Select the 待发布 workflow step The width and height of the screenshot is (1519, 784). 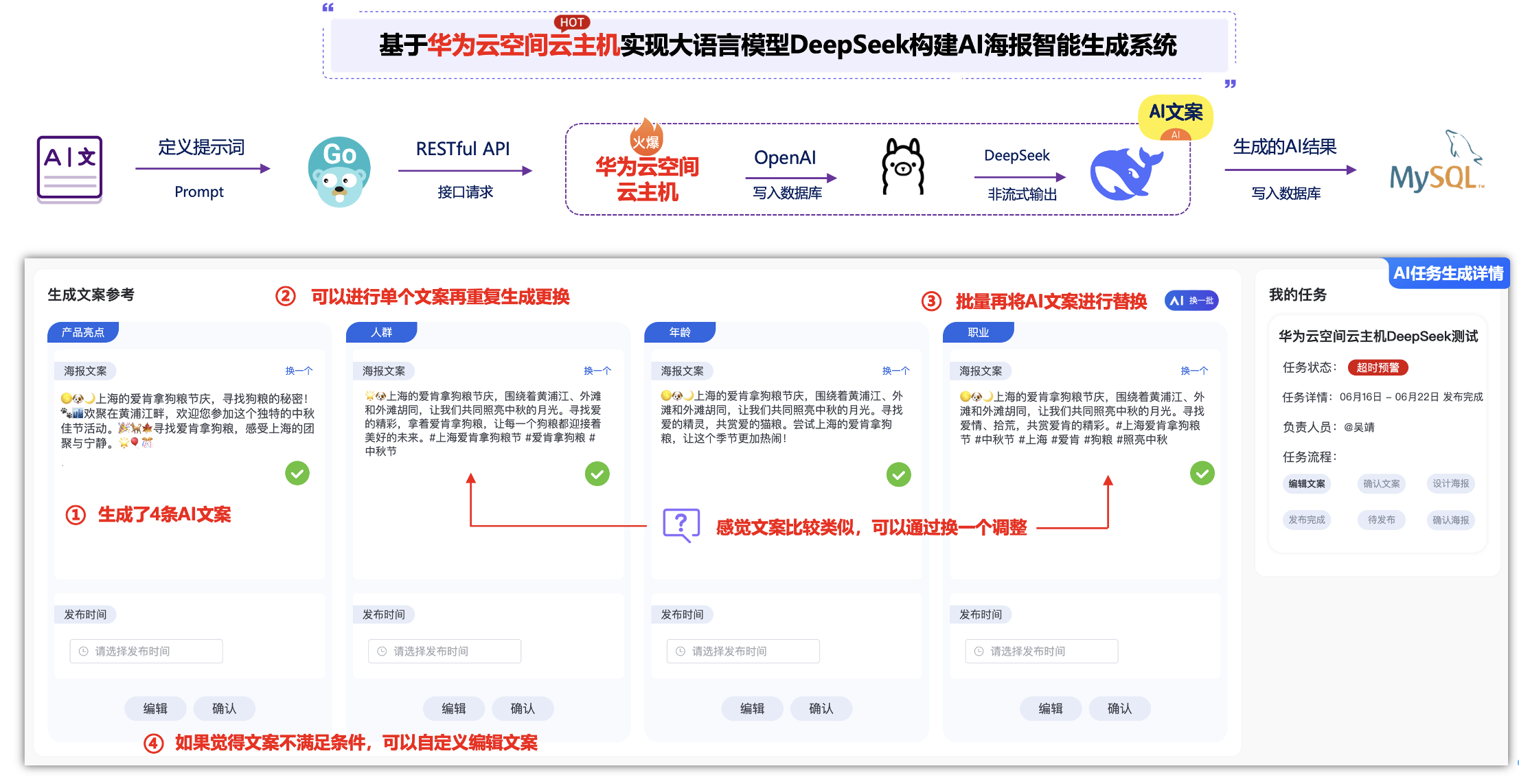(x=1382, y=520)
